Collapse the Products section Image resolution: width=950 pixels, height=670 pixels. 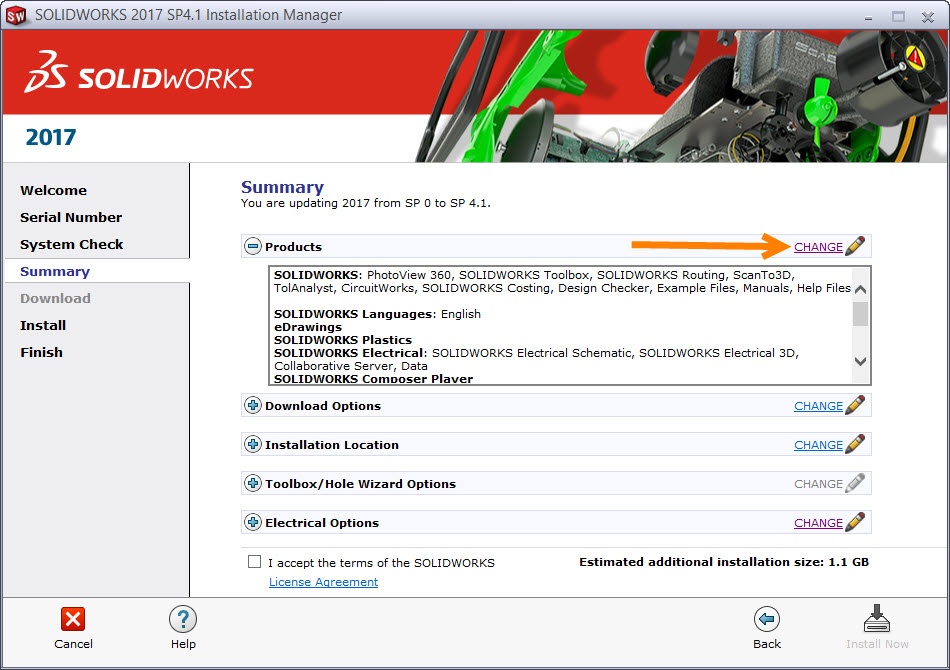pyautogui.click(x=253, y=247)
